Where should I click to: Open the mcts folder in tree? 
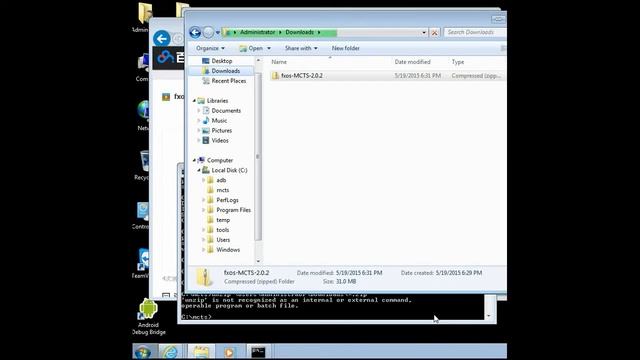click(222, 190)
